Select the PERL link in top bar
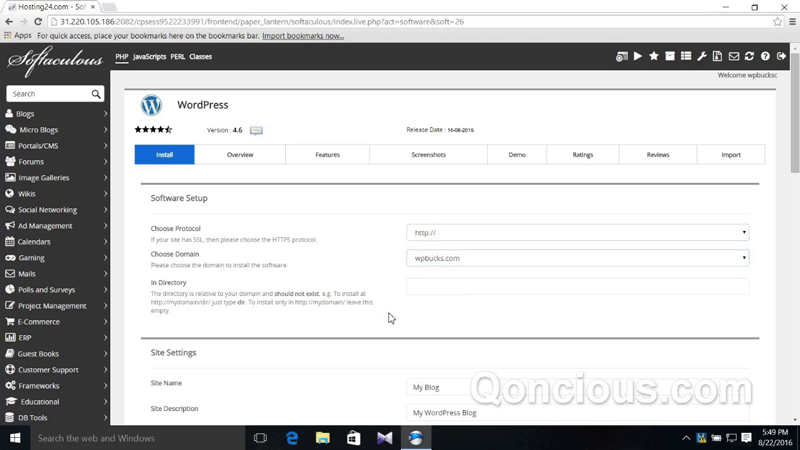The width and height of the screenshot is (800, 450). 177,57
